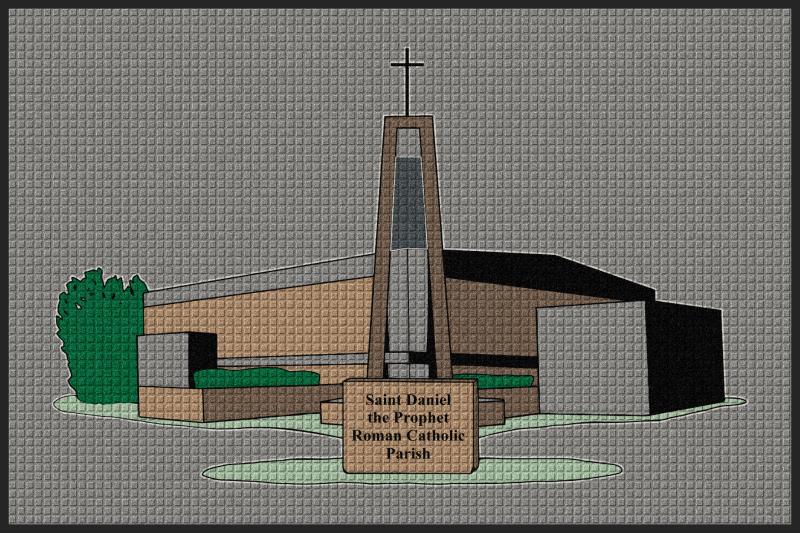Click the word 'Parish' on the sign
The width and height of the screenshot is (800, 533).
pos(408,453)
